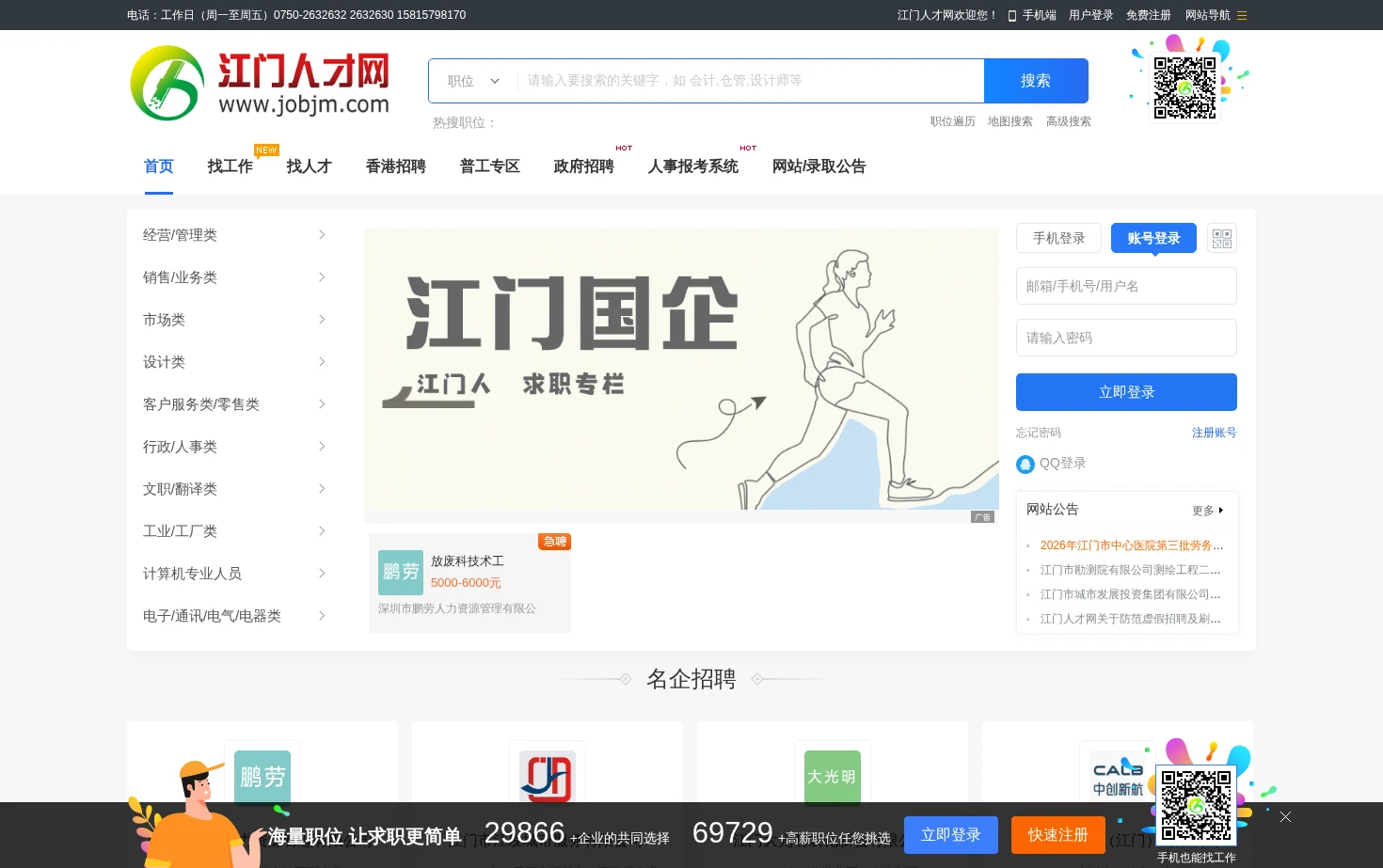Open the 找人才 nav tab

point(310,166)
